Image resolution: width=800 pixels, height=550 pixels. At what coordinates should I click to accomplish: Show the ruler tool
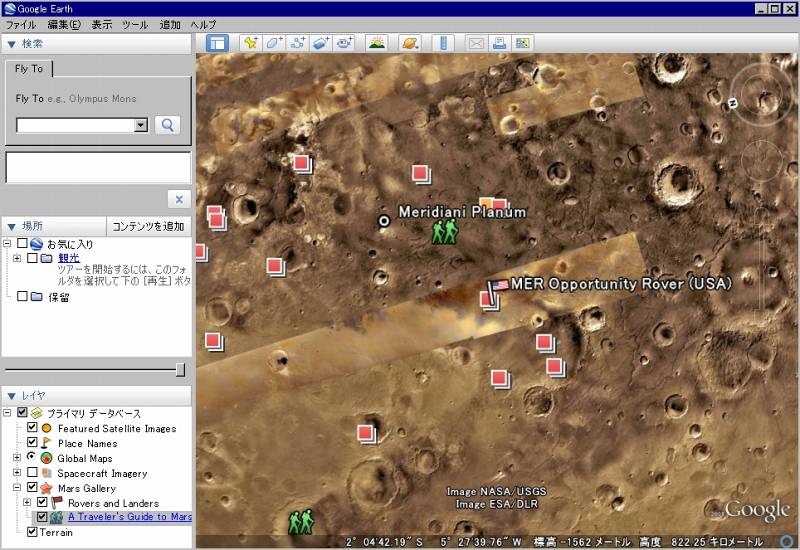[x=443, y=43]
